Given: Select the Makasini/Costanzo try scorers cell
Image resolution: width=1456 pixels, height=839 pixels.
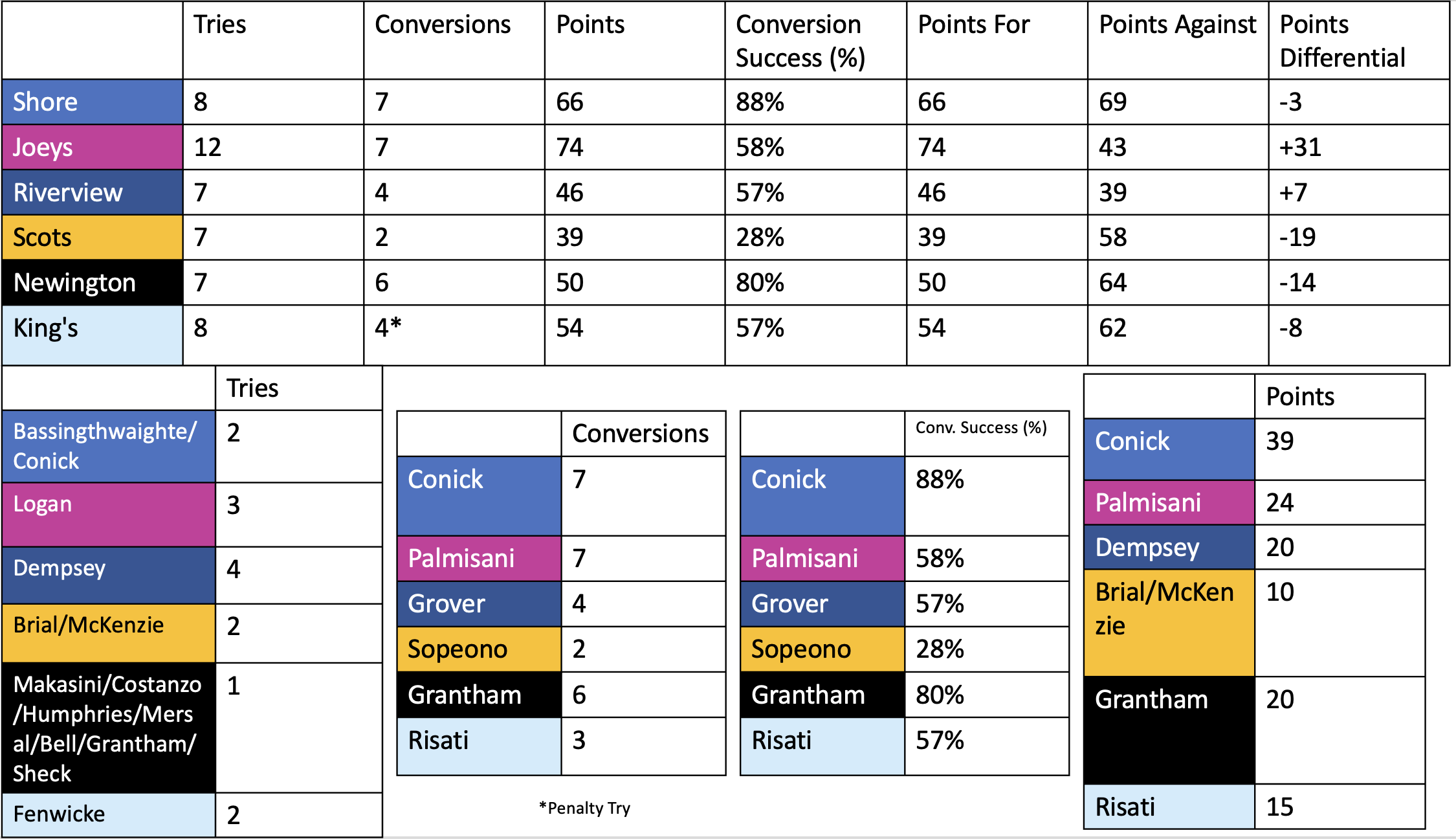Looking at the screenshot, I should pos(108,728).
